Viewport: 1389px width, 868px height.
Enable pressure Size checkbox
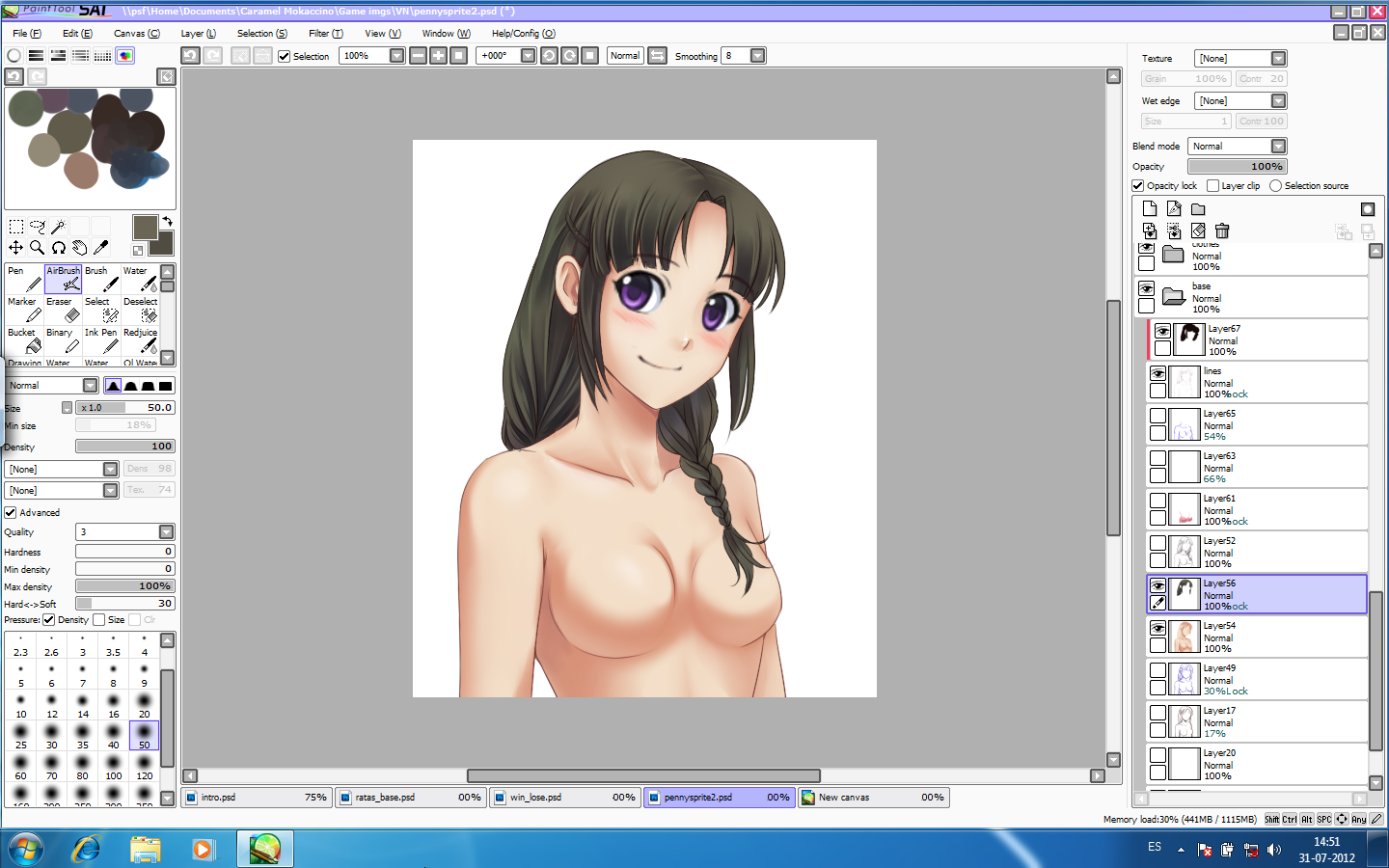coord(98,619)
